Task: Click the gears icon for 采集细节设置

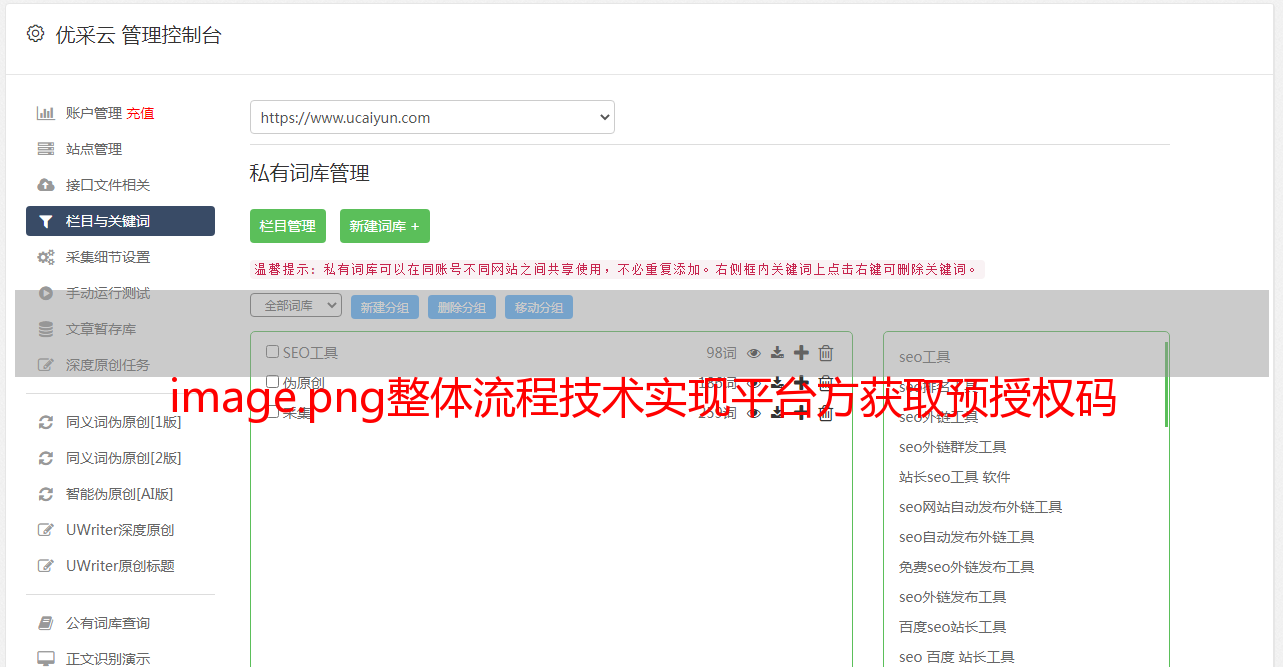Action: (46, 257)
